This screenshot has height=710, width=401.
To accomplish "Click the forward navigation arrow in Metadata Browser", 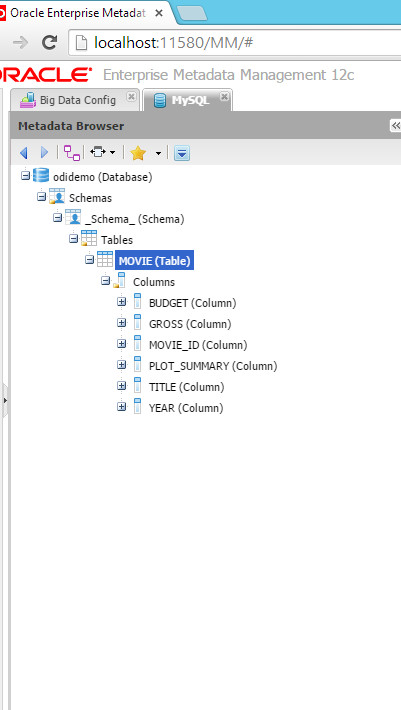I will click(x=44, y=153).
